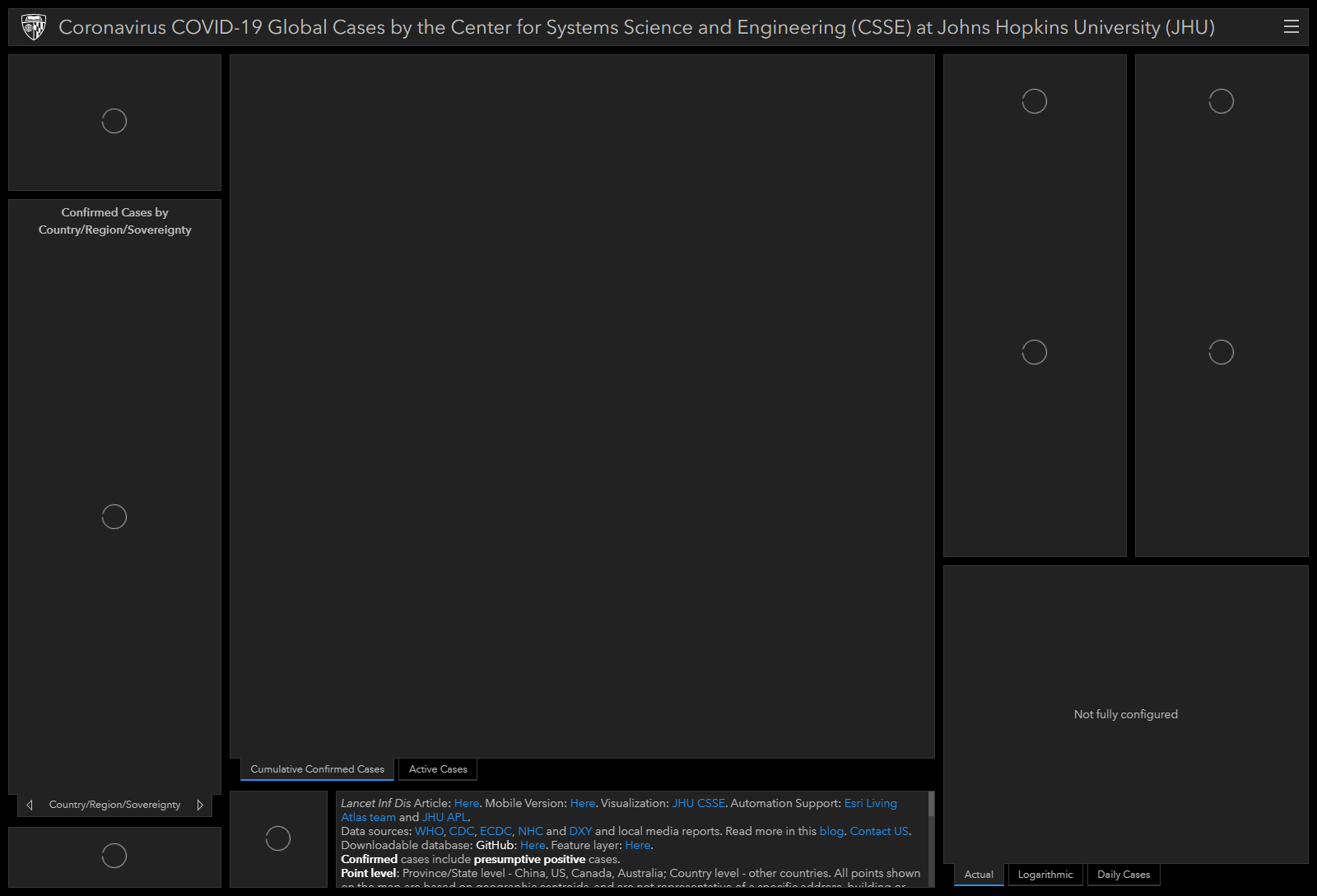Open the Feature layer Here link
This screenshot has height=896, width=1317.
click(x=637, y=845)
